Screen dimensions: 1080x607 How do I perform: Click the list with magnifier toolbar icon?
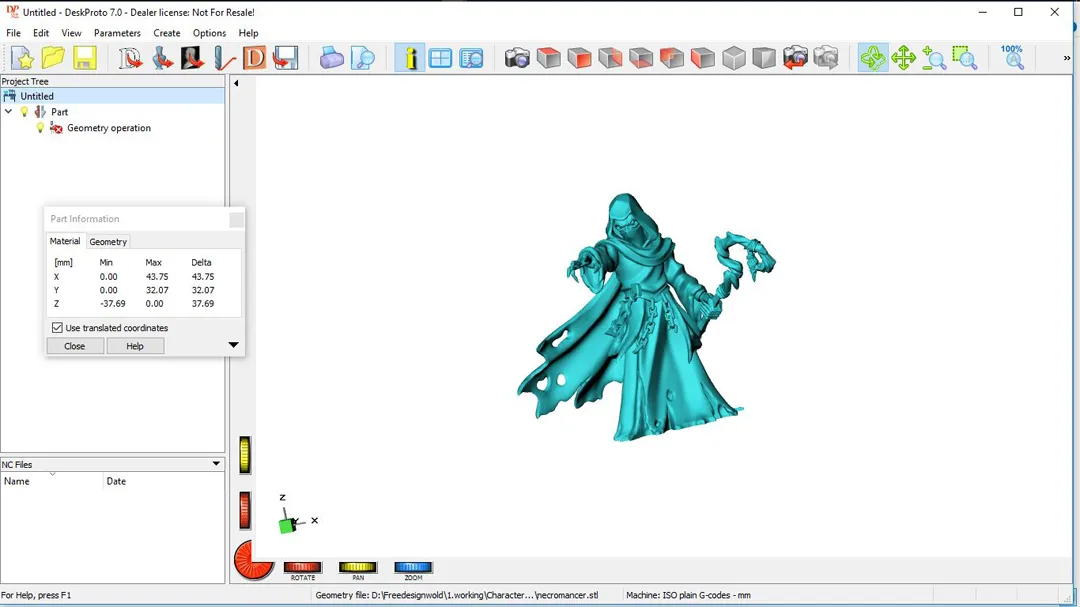(471, 58)
